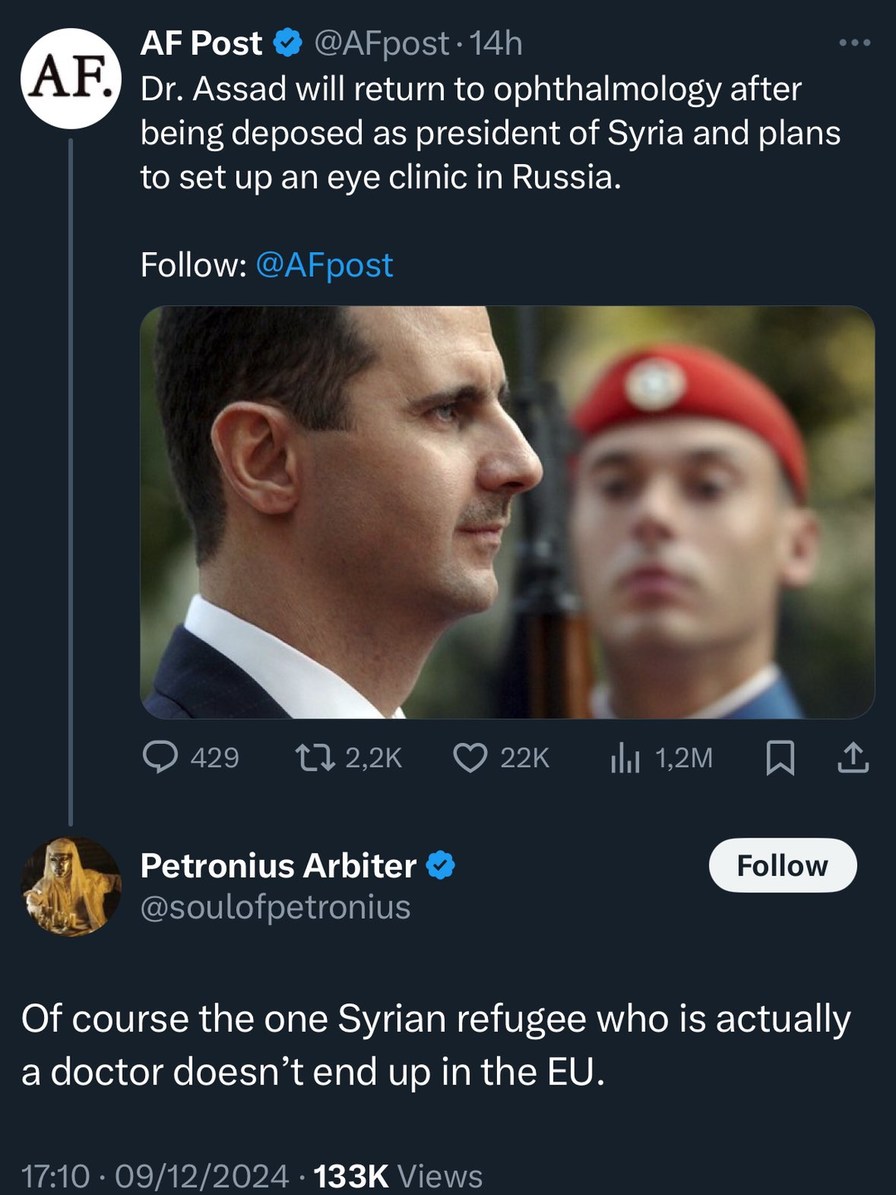896x1195 pixels.
Task: Open the 17:10 09/12/2024 timestamp
Action: 155,1176
